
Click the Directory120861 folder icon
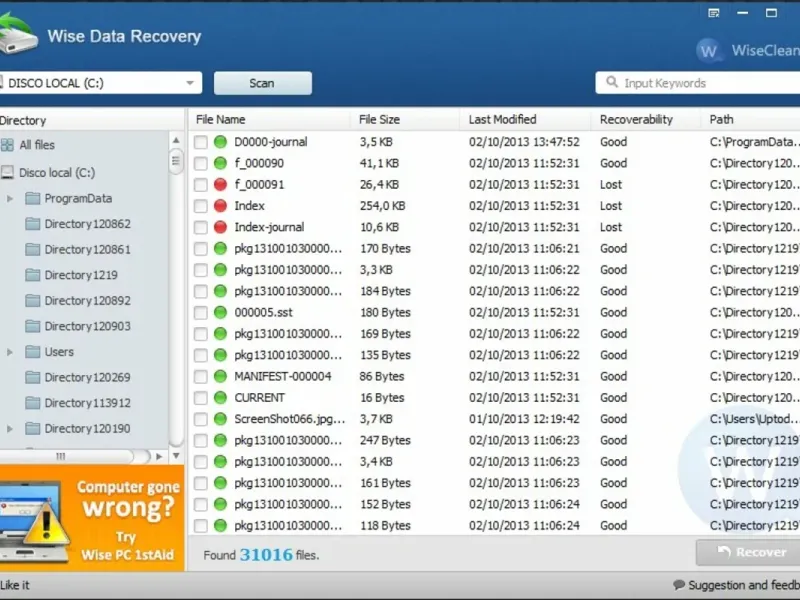tap(33, 249)
